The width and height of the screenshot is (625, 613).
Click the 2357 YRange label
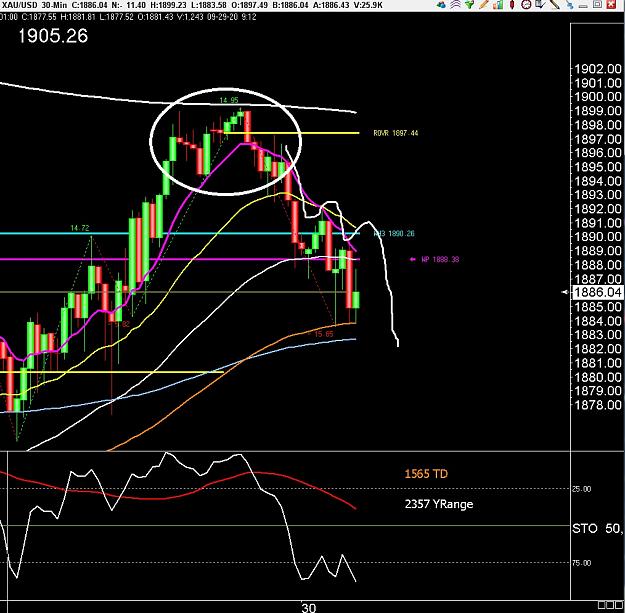[x=439, y=504]
